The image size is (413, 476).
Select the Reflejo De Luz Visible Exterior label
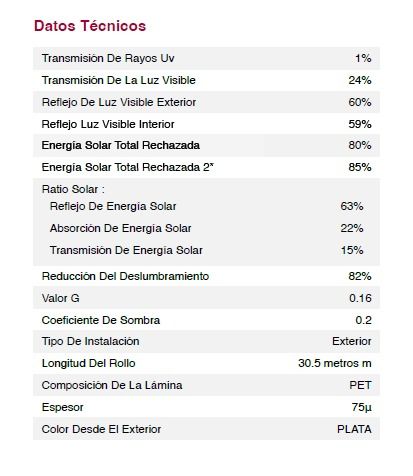119,102
